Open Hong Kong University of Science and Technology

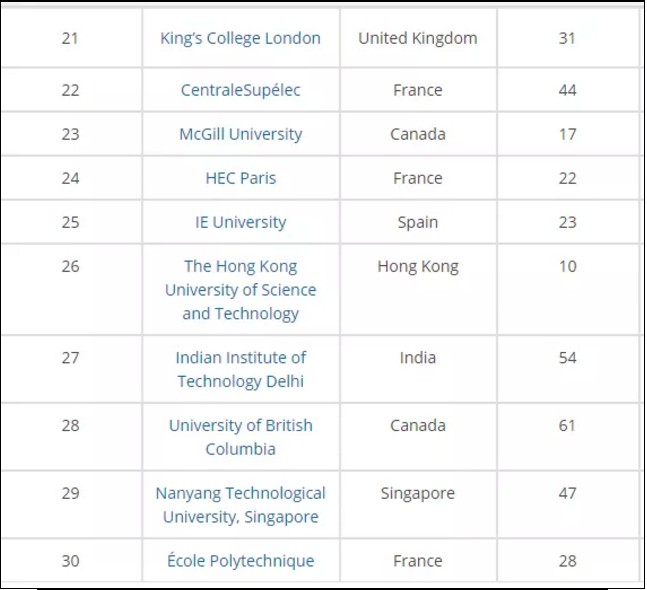pyautogui.click(x=240, y=290)
